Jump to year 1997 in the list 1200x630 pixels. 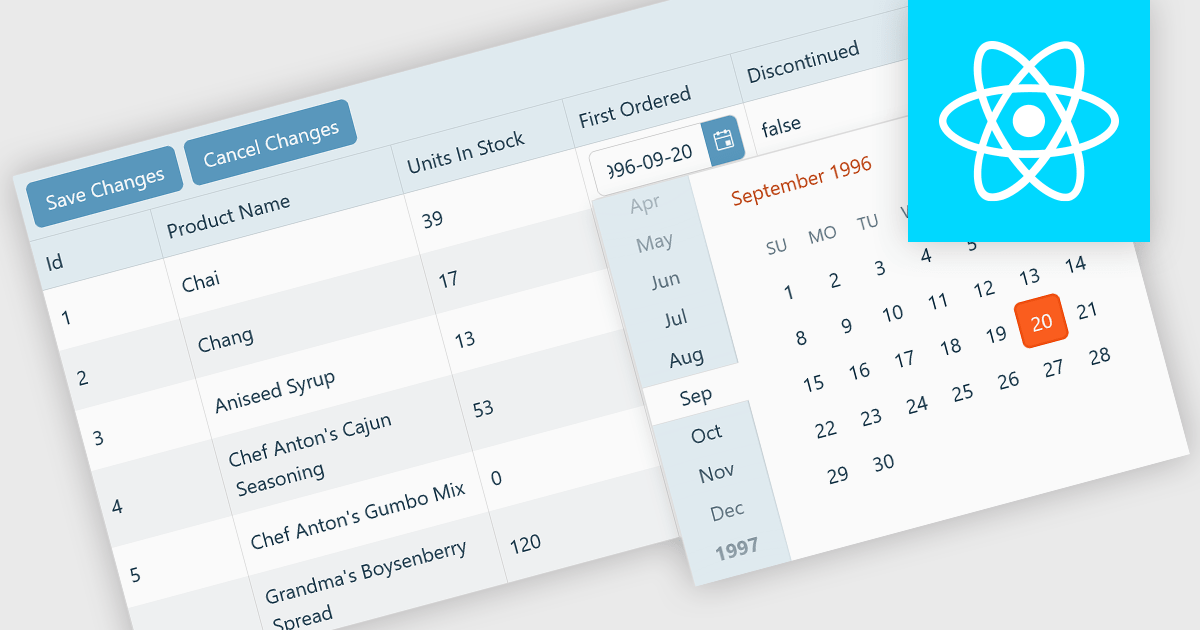(737, 547)
